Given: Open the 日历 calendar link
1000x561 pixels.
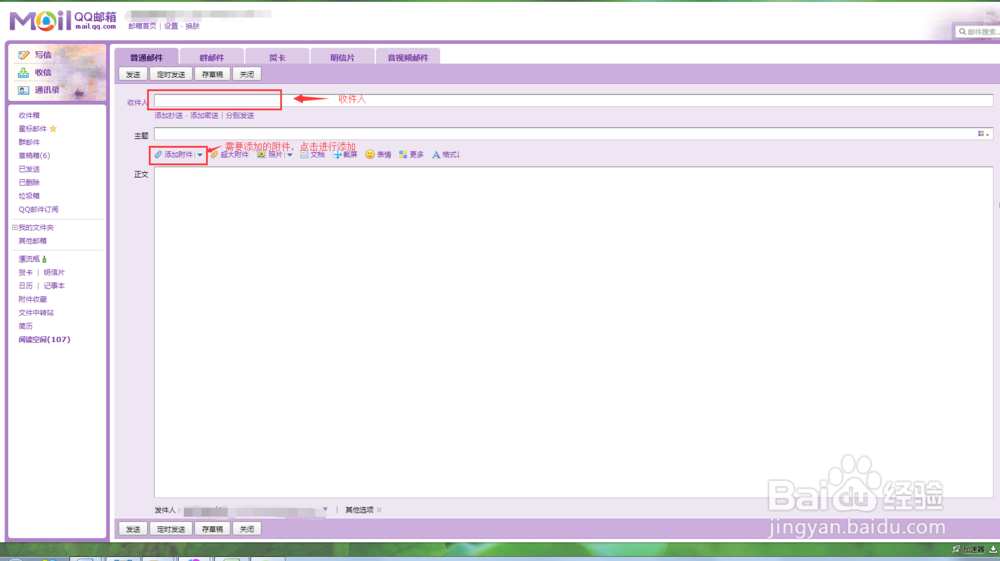Looking at the screenshot, I should pos(26,286).
